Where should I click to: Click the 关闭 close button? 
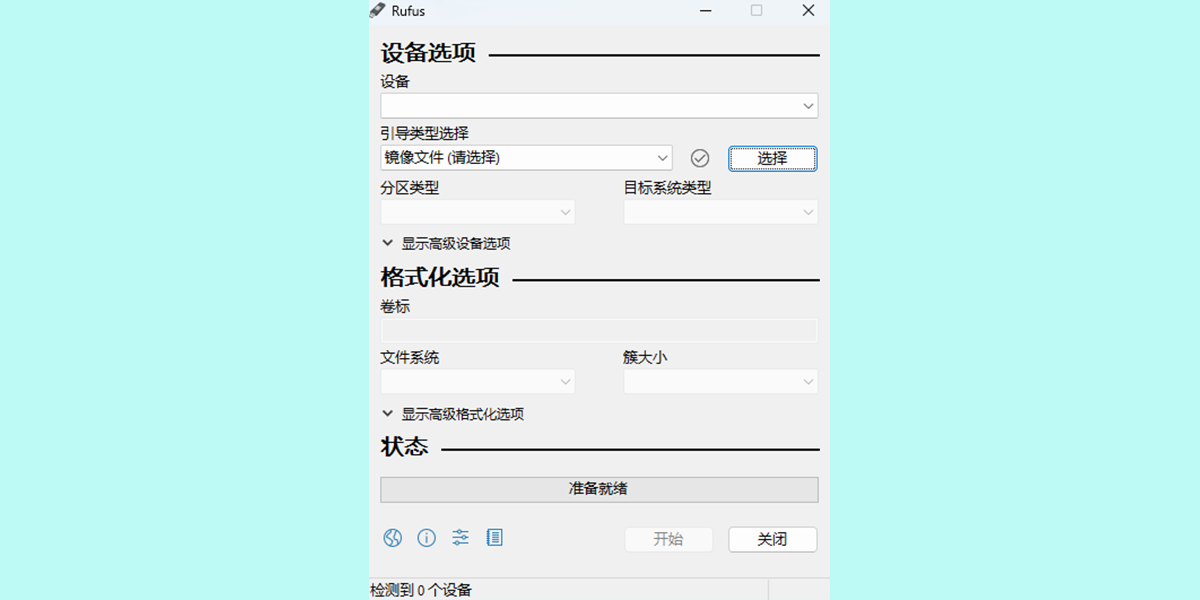click(772, 539)
